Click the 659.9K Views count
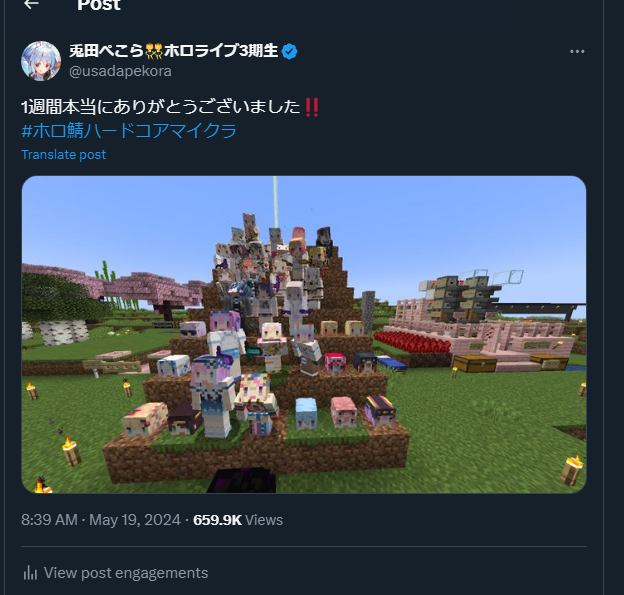The height and width of the screenshot is (595, 624). (238, 520)
